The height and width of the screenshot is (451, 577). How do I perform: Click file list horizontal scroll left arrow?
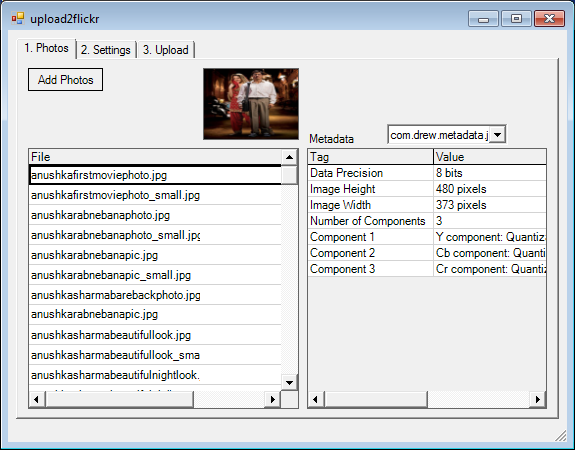(36, 399)
